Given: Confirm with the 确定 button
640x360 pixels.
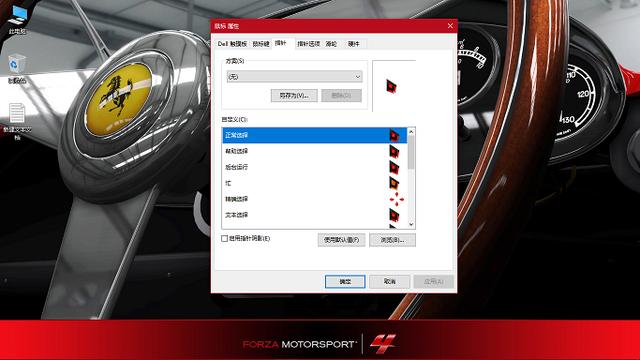Looking at the screenshot, I should [345, 282].
